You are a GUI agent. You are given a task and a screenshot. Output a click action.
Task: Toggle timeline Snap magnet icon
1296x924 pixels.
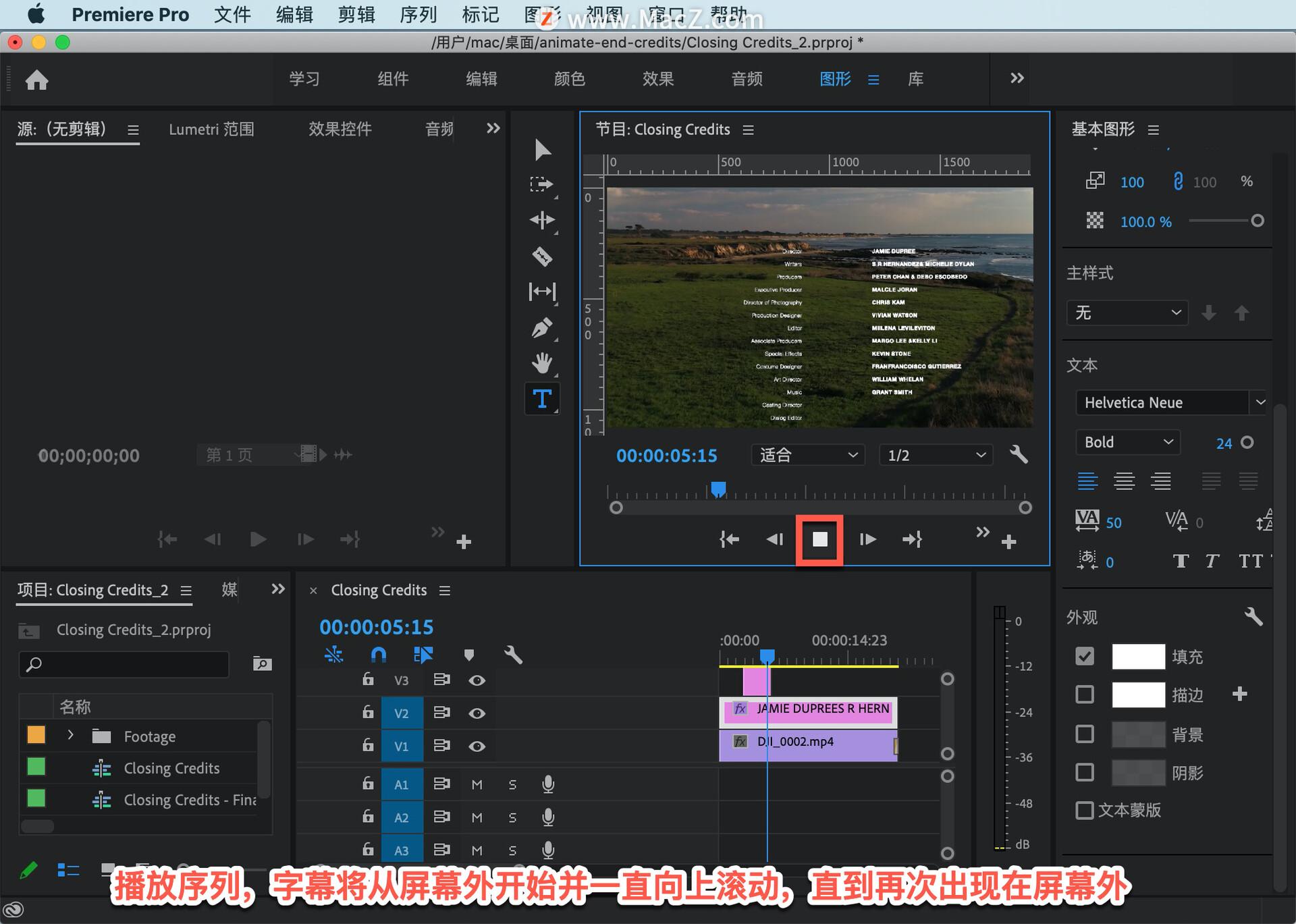[379, 654]
